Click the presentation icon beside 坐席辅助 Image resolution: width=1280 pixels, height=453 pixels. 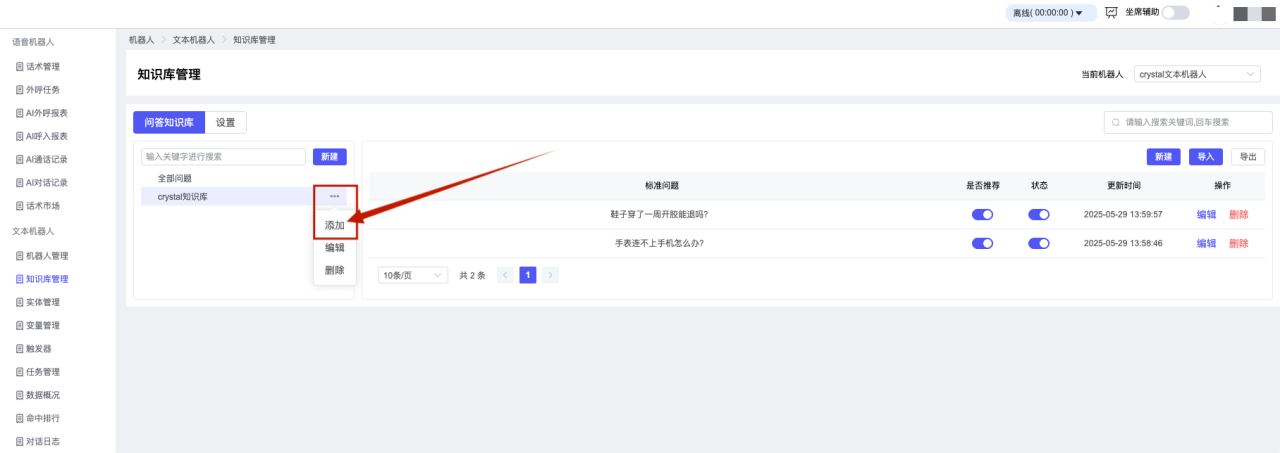(x=1112, y=13)
